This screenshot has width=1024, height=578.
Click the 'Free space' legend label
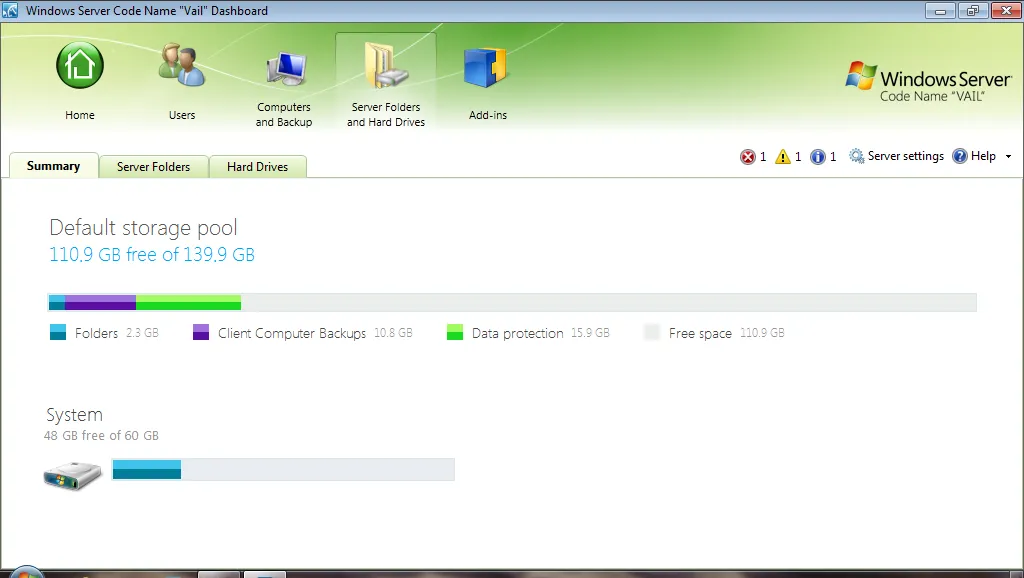click(700, 333)
